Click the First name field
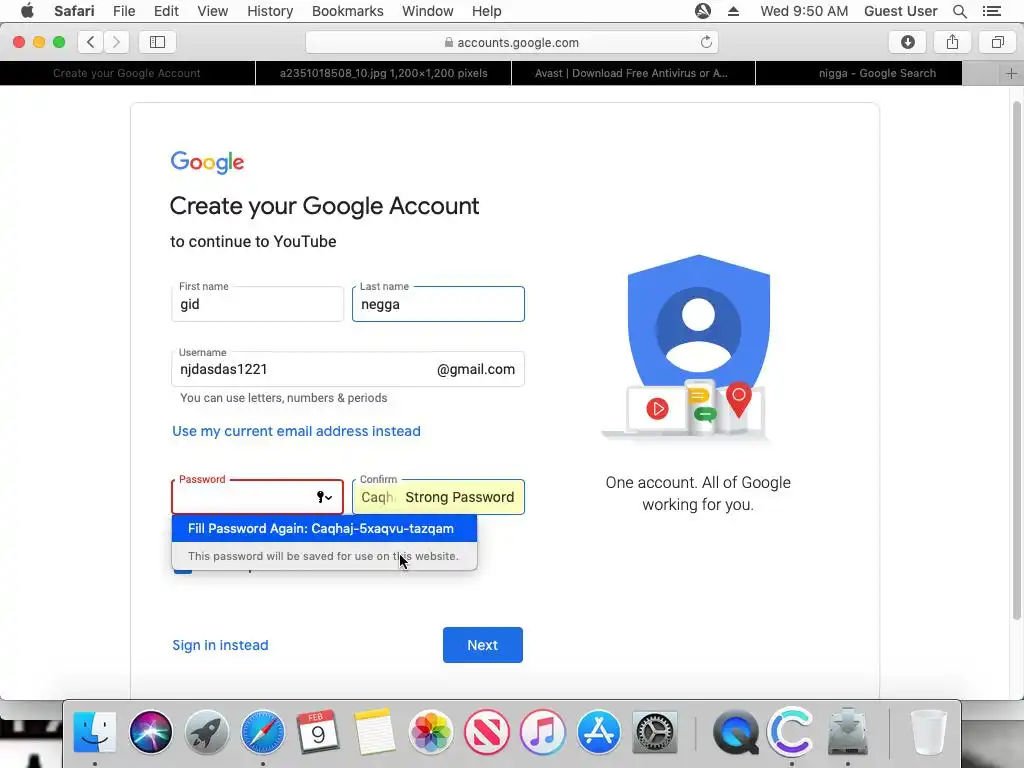This screenshot has height=768, width=1024. tap(257, 304)
